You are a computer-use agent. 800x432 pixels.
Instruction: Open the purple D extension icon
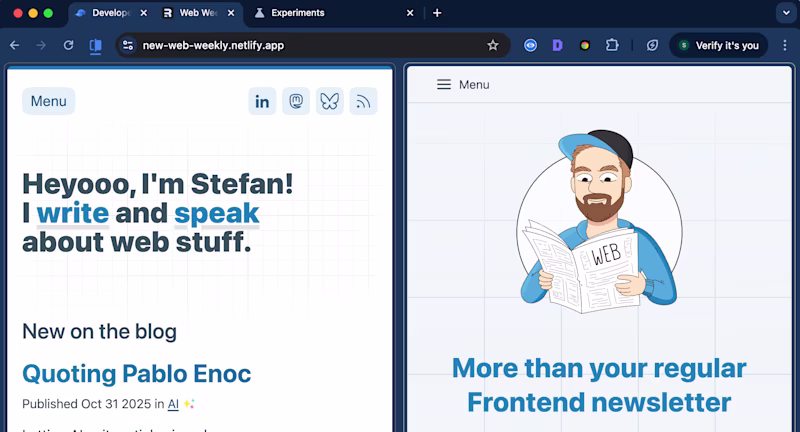point(557,45)
